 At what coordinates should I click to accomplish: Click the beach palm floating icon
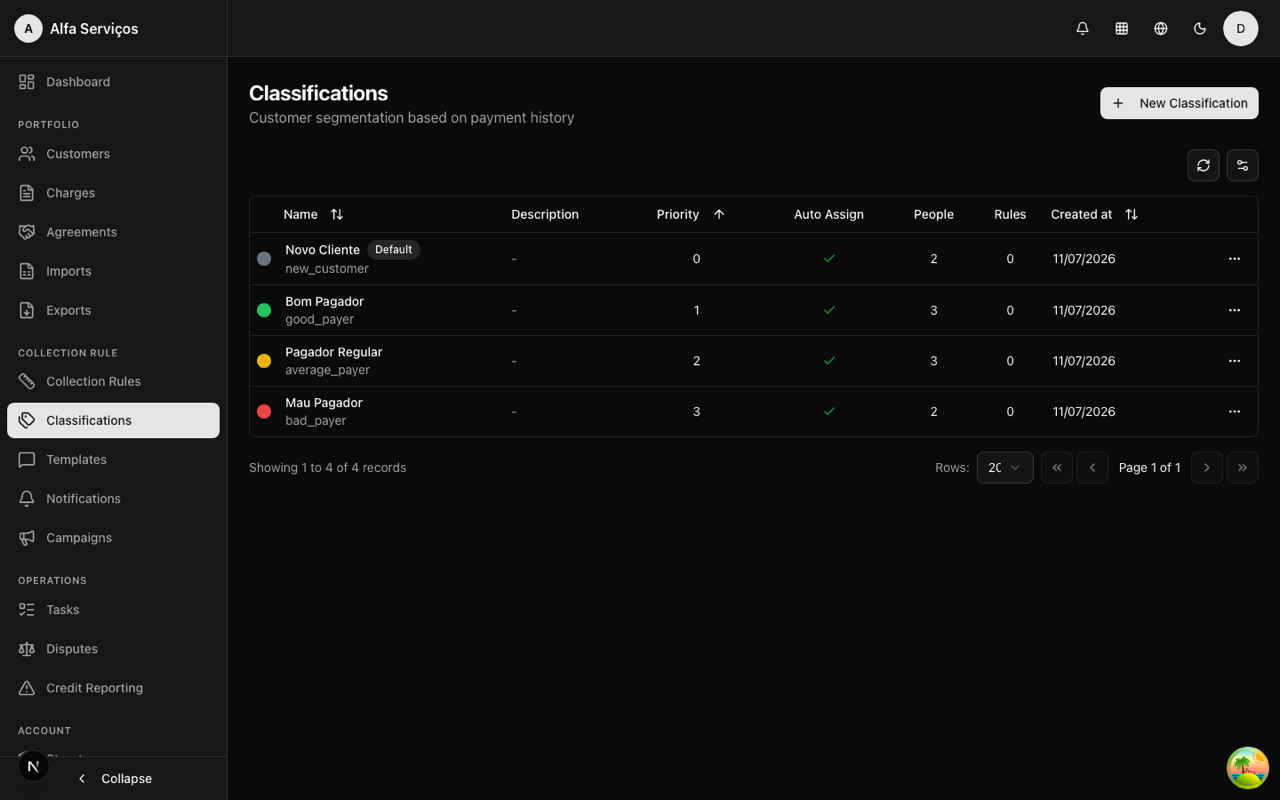[x=1247, y=768]
